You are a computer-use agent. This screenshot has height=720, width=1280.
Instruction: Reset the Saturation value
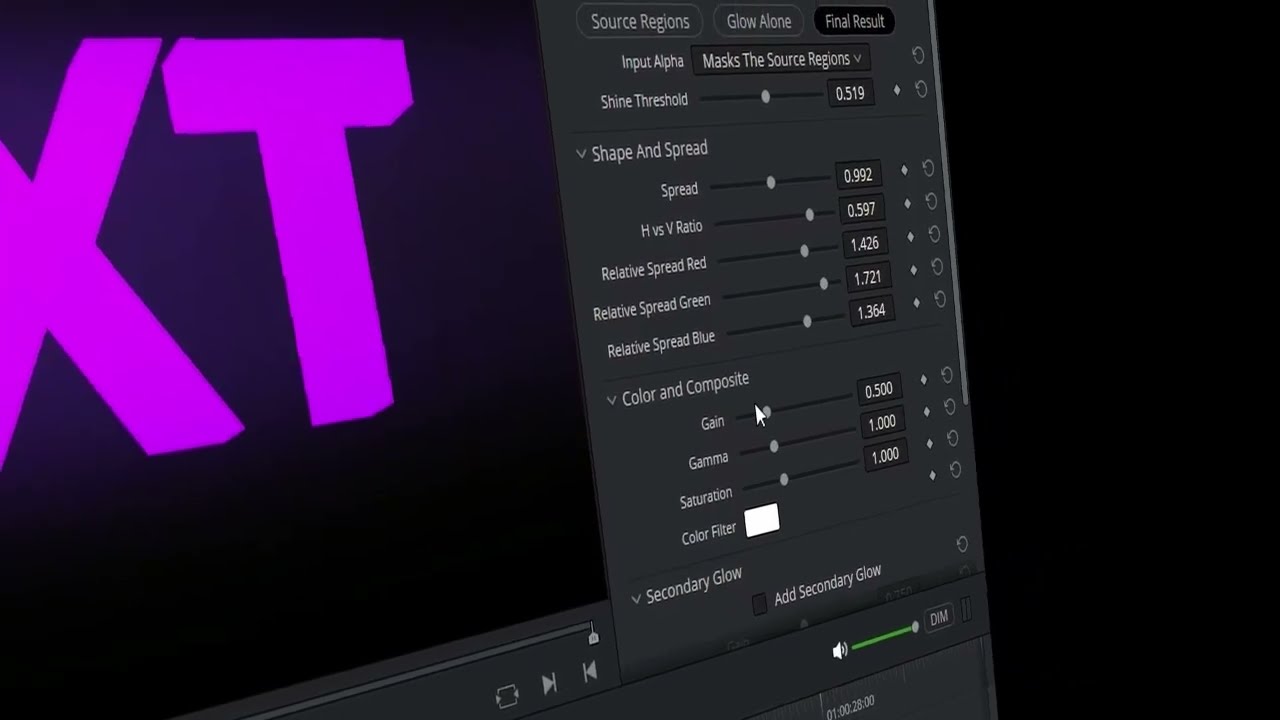point(953,438)
